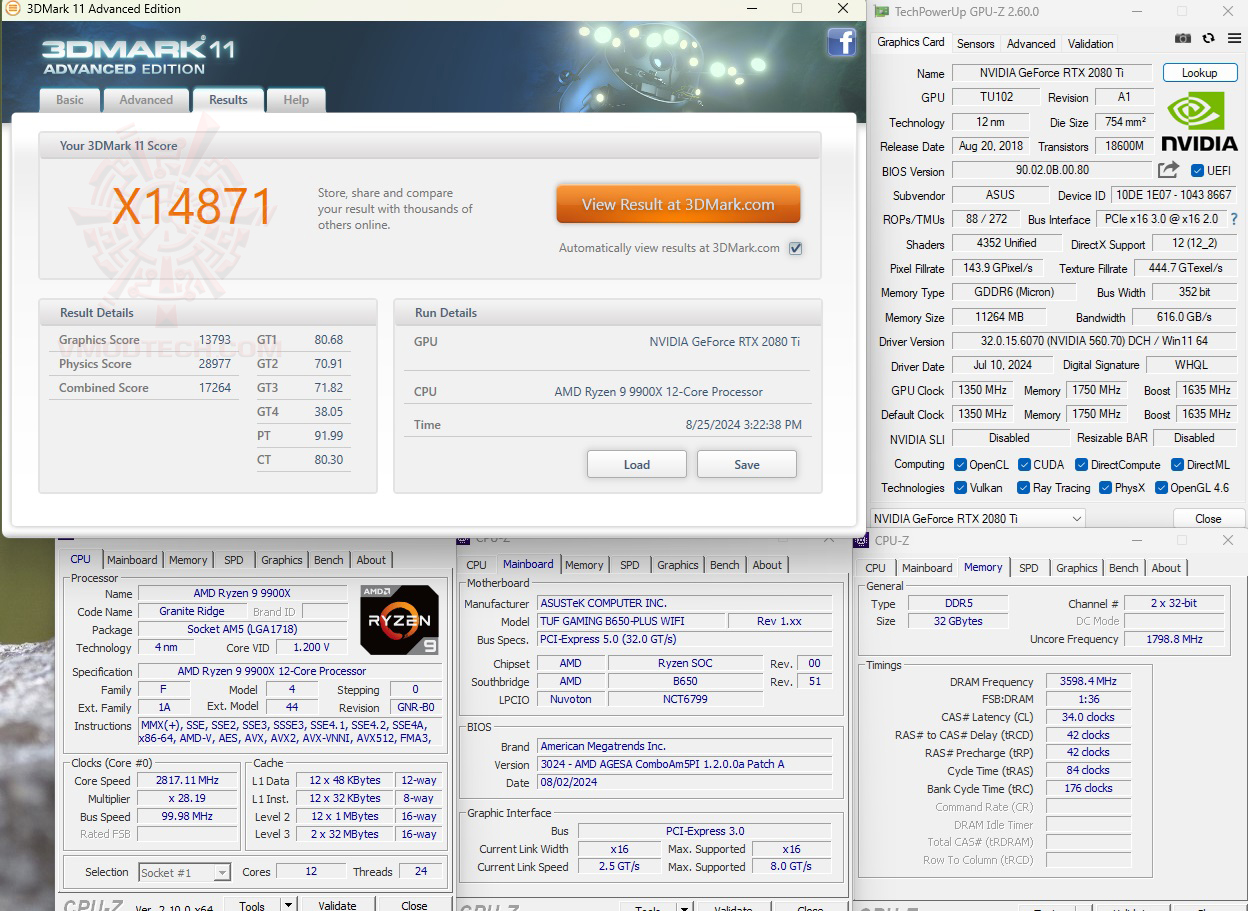Open the Bench tab in CPU-Z
The height and width of the screenshot is (911, 1248).
click(328, 560)
